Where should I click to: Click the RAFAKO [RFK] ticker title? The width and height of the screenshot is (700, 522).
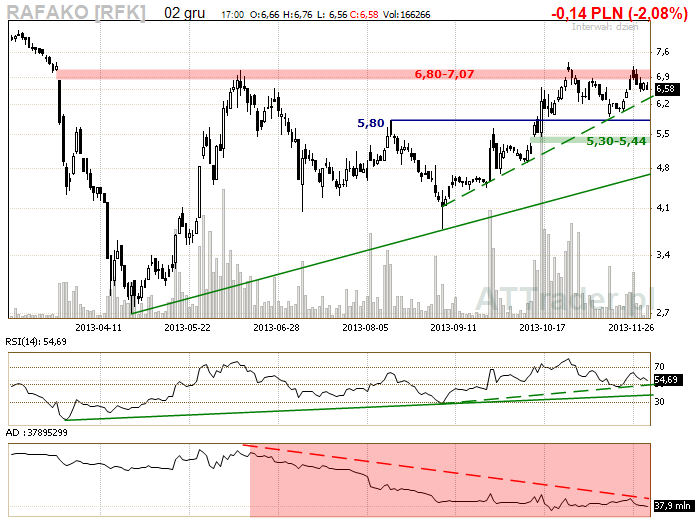point(76,13)
